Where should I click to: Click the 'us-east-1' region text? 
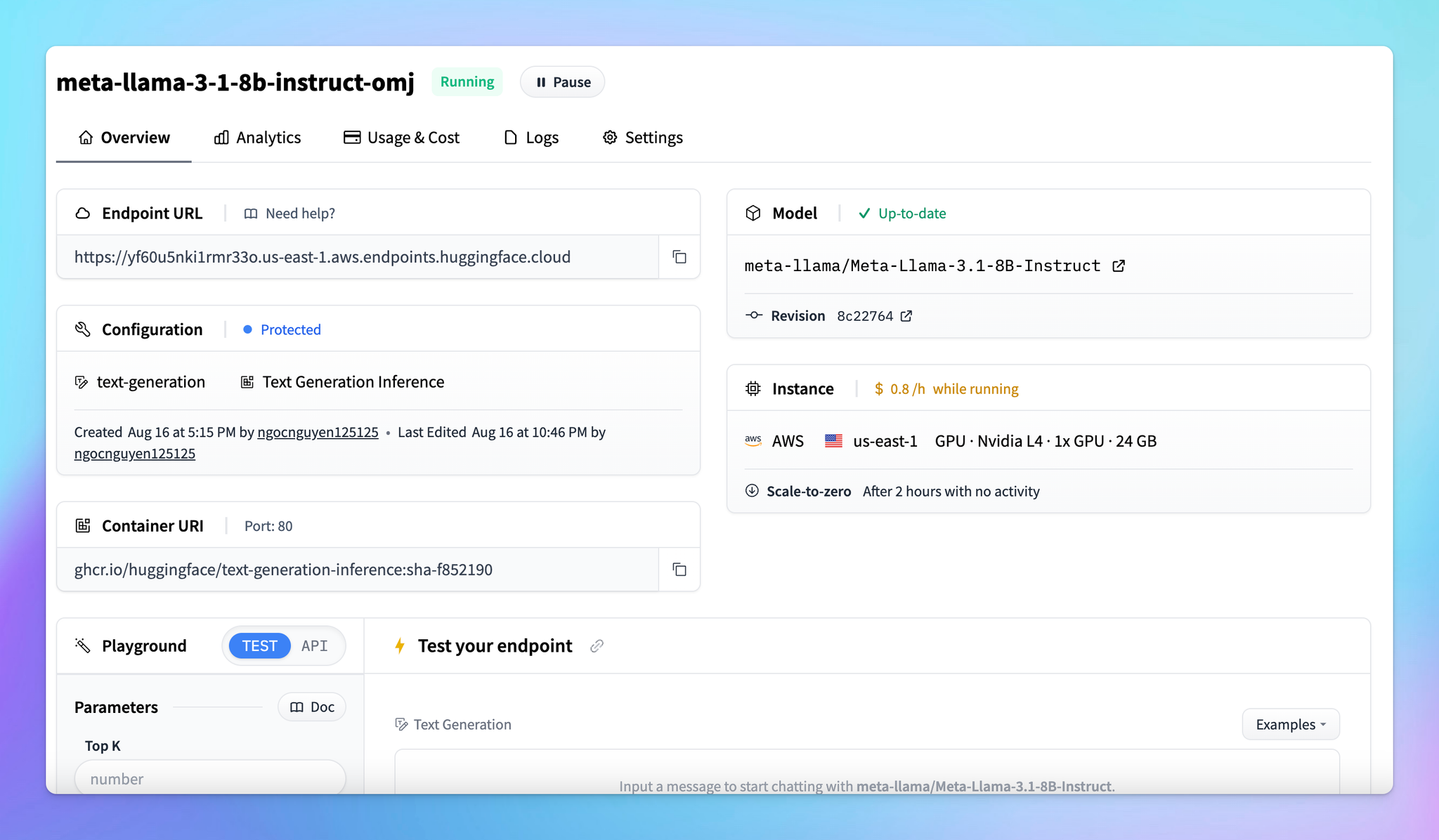(x=885, y=441)
